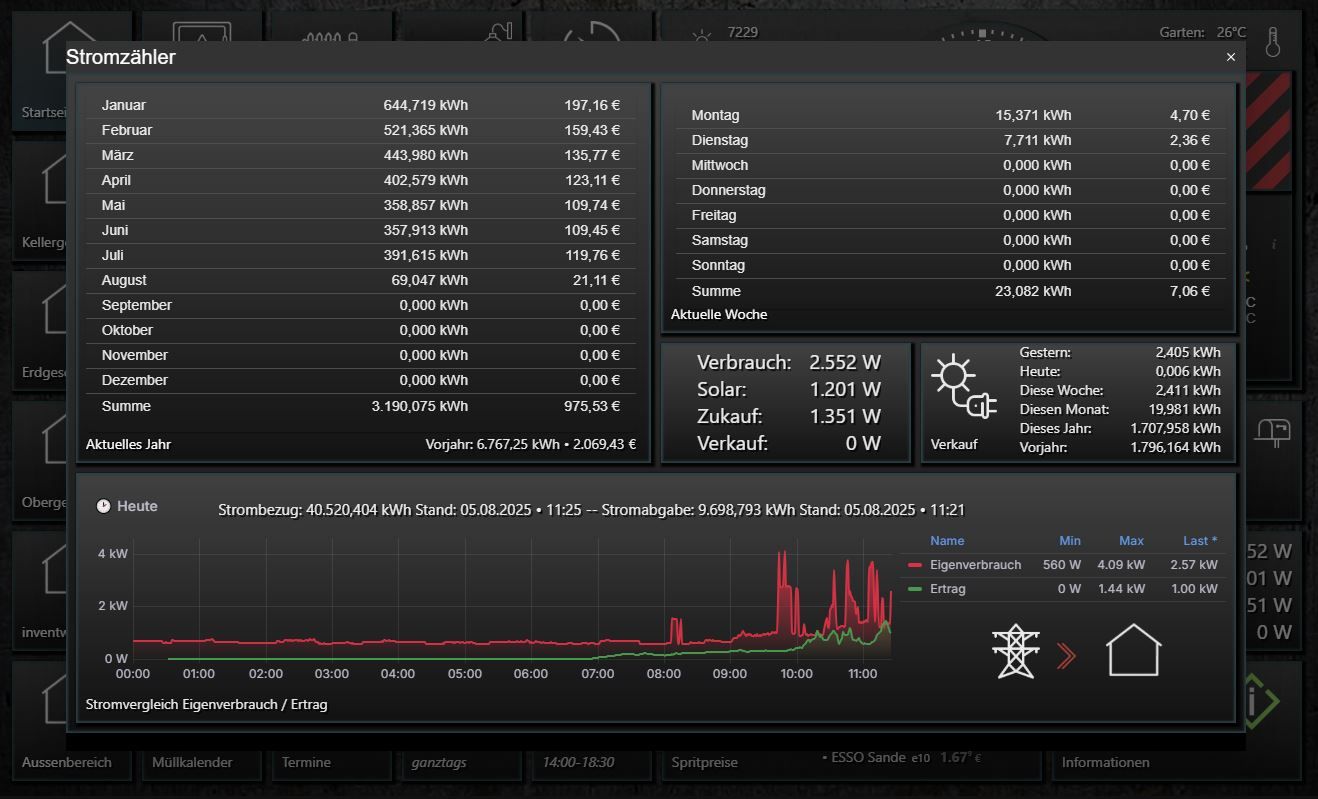The height and width of the screenshot is (799, 1318).
Task: Click the red double-chevron flow arrows
Action: point(1066,656)
